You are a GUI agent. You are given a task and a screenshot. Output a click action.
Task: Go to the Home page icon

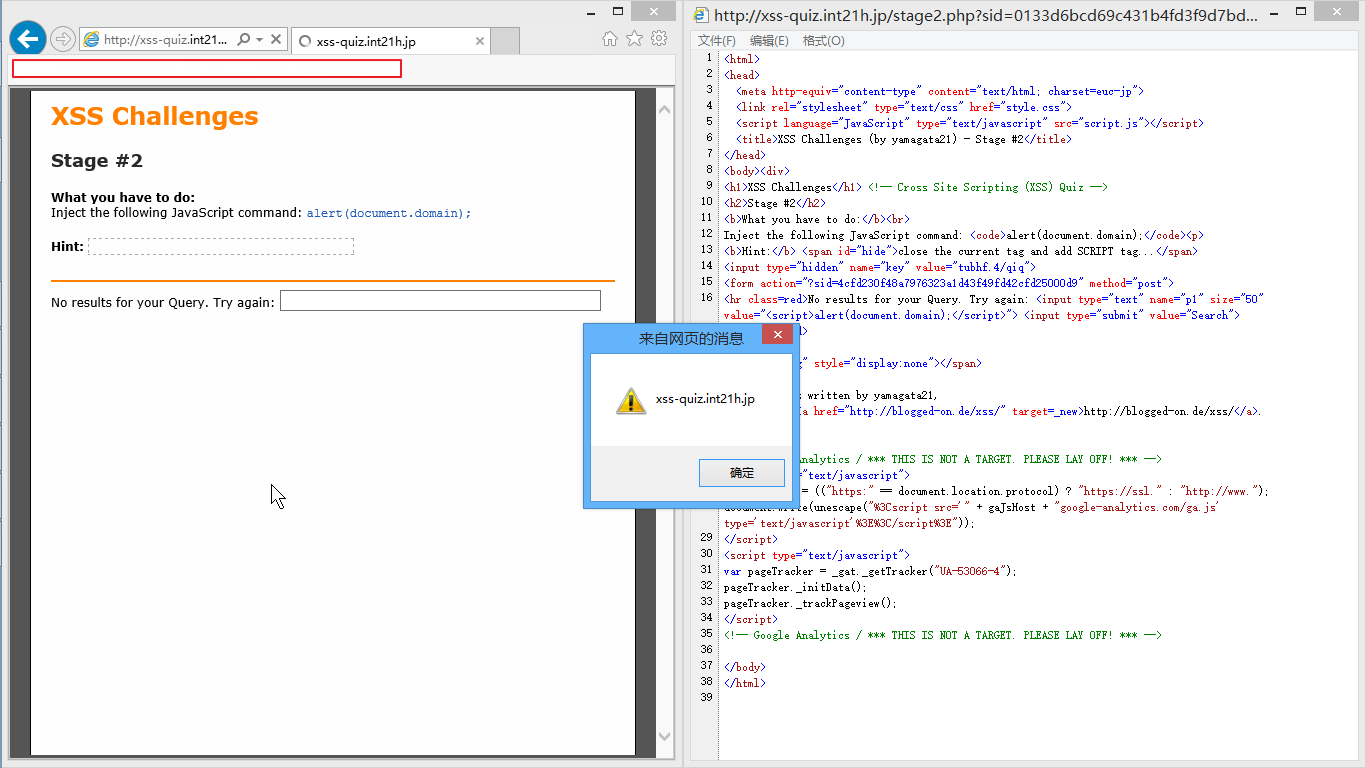(610, 39)
